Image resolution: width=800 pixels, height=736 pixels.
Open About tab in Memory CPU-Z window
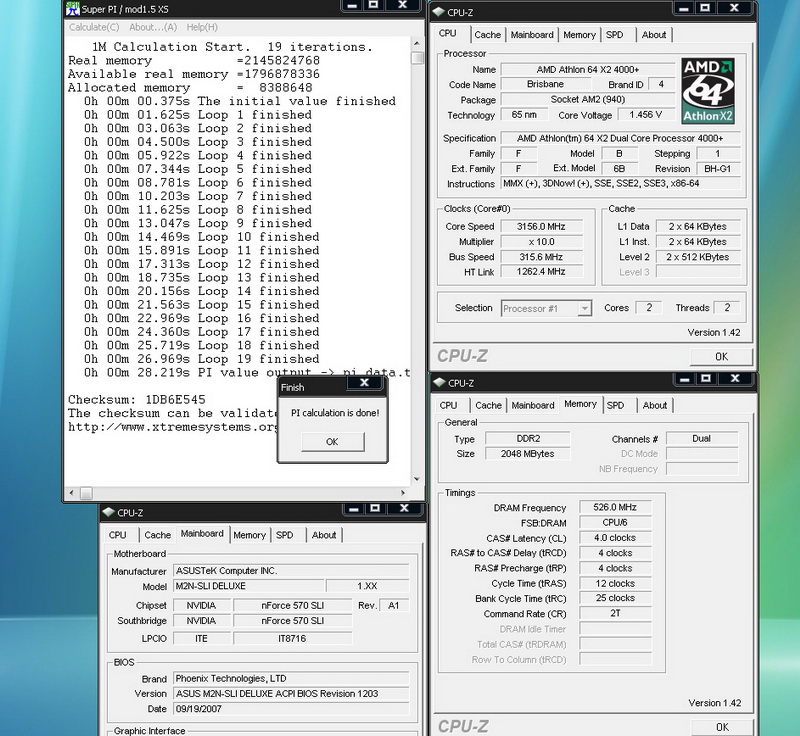655,405
